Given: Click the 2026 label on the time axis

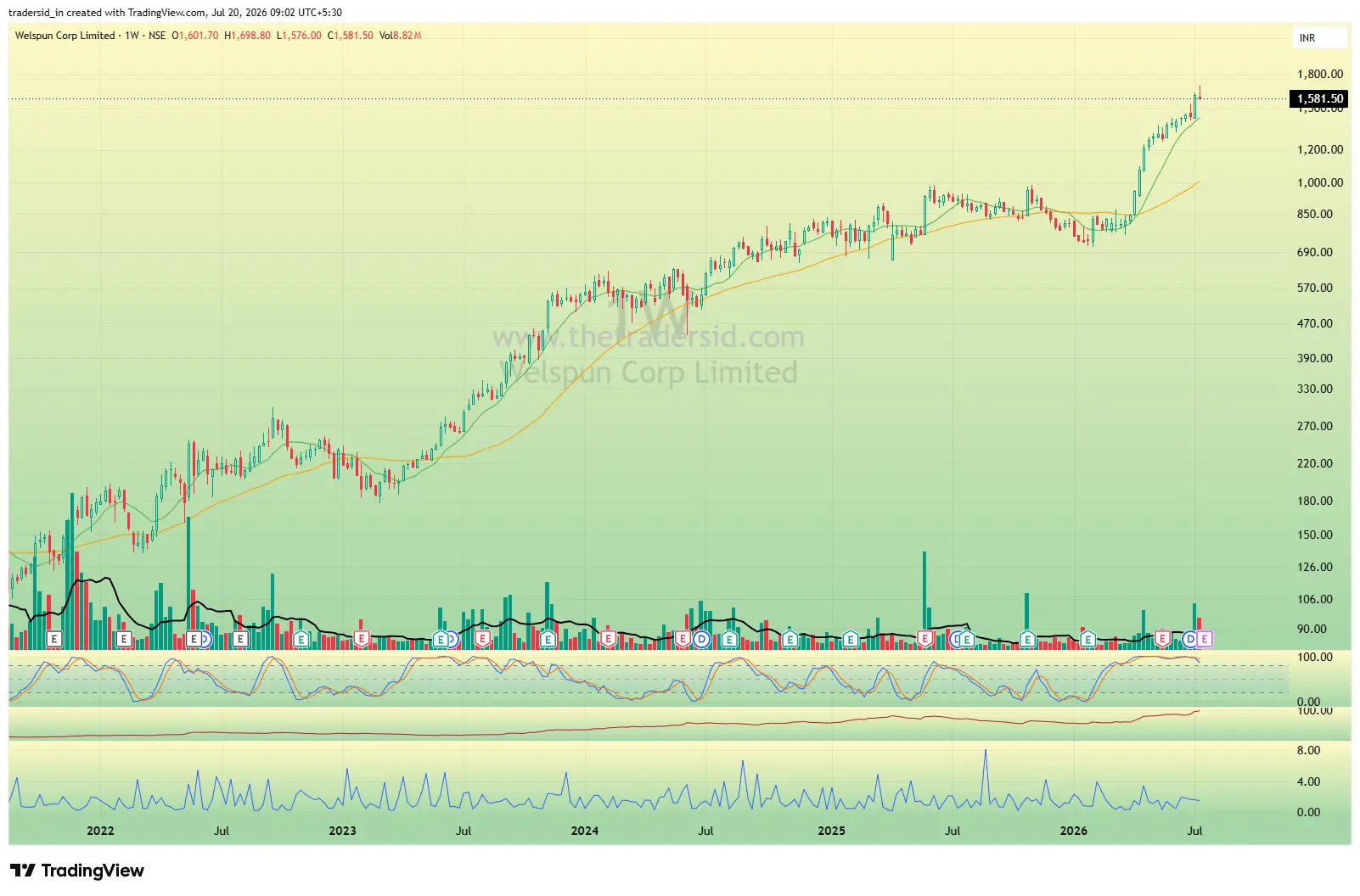Looking at the screenshot, I should point(1074,831).
